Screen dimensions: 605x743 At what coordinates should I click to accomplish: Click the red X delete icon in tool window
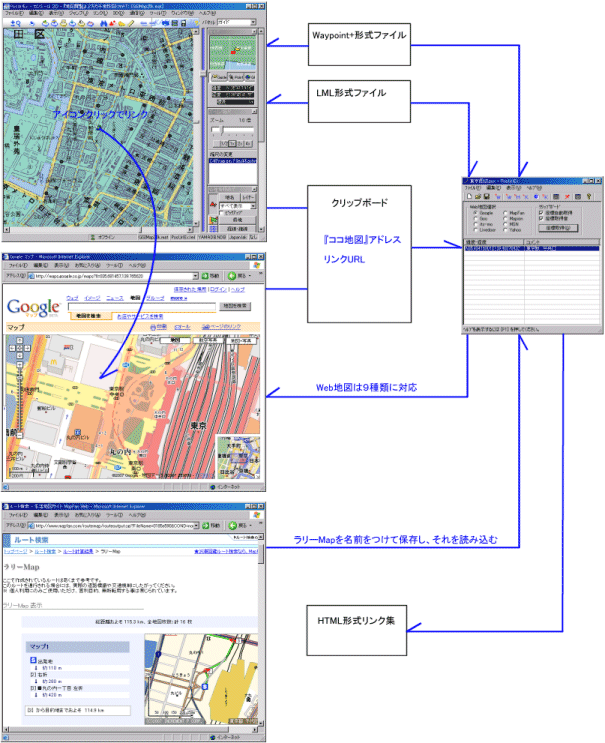pos(567,196)
